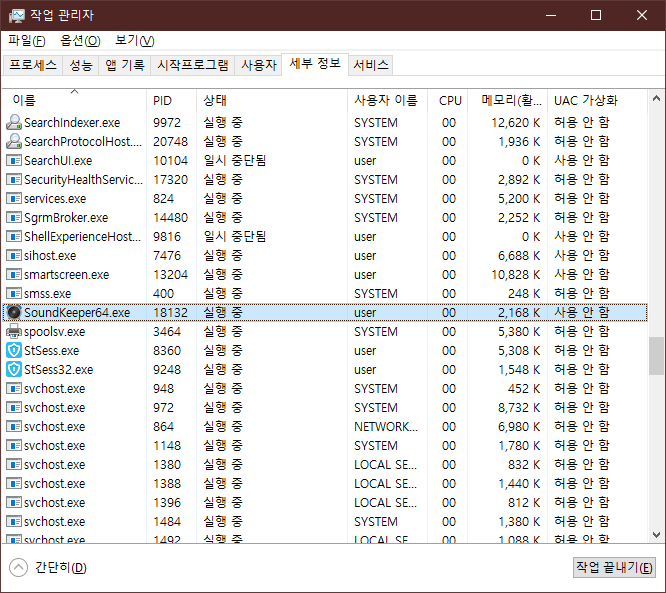Click memory value 6,980 K
The width and height of the screenshot is (666, 593).
coord(519,426)
